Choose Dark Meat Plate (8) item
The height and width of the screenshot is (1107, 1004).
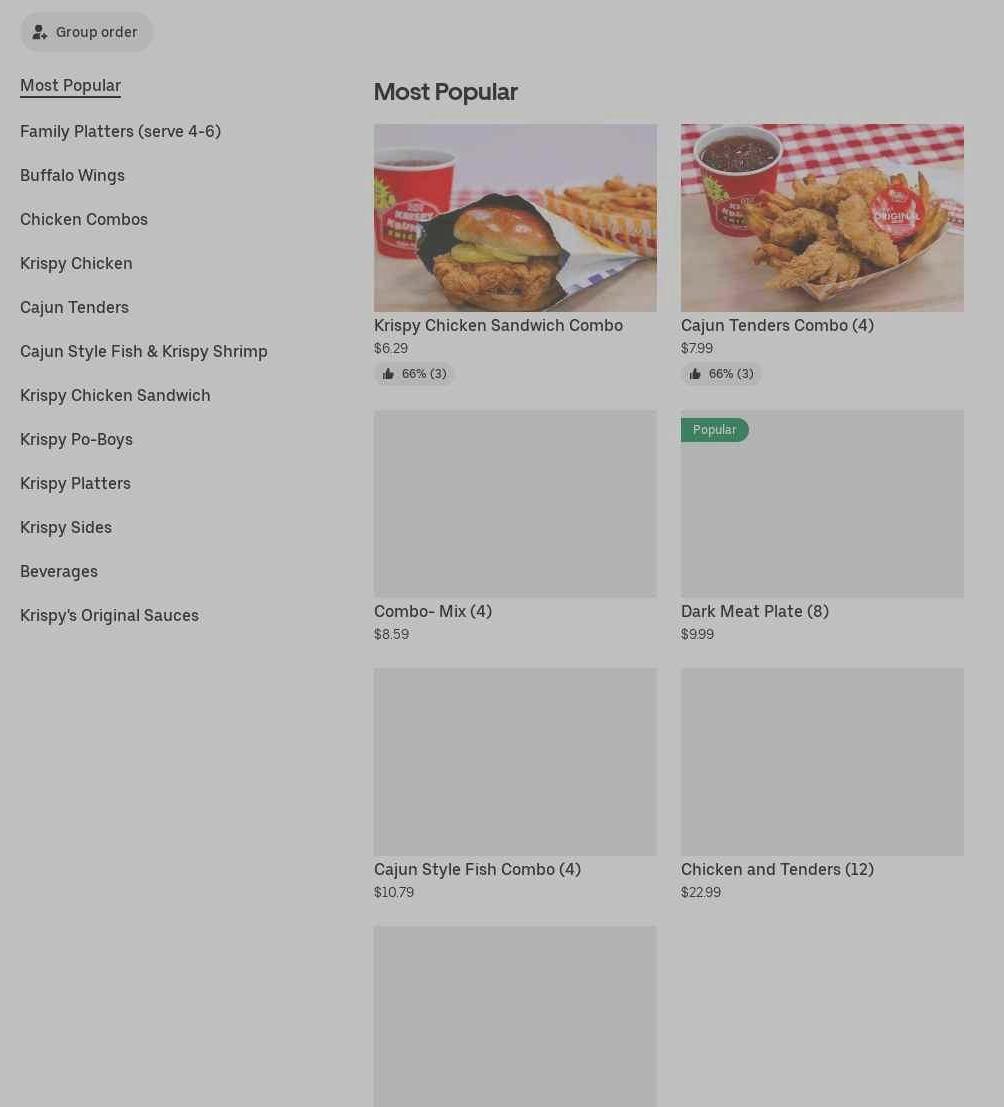[823, 526]
